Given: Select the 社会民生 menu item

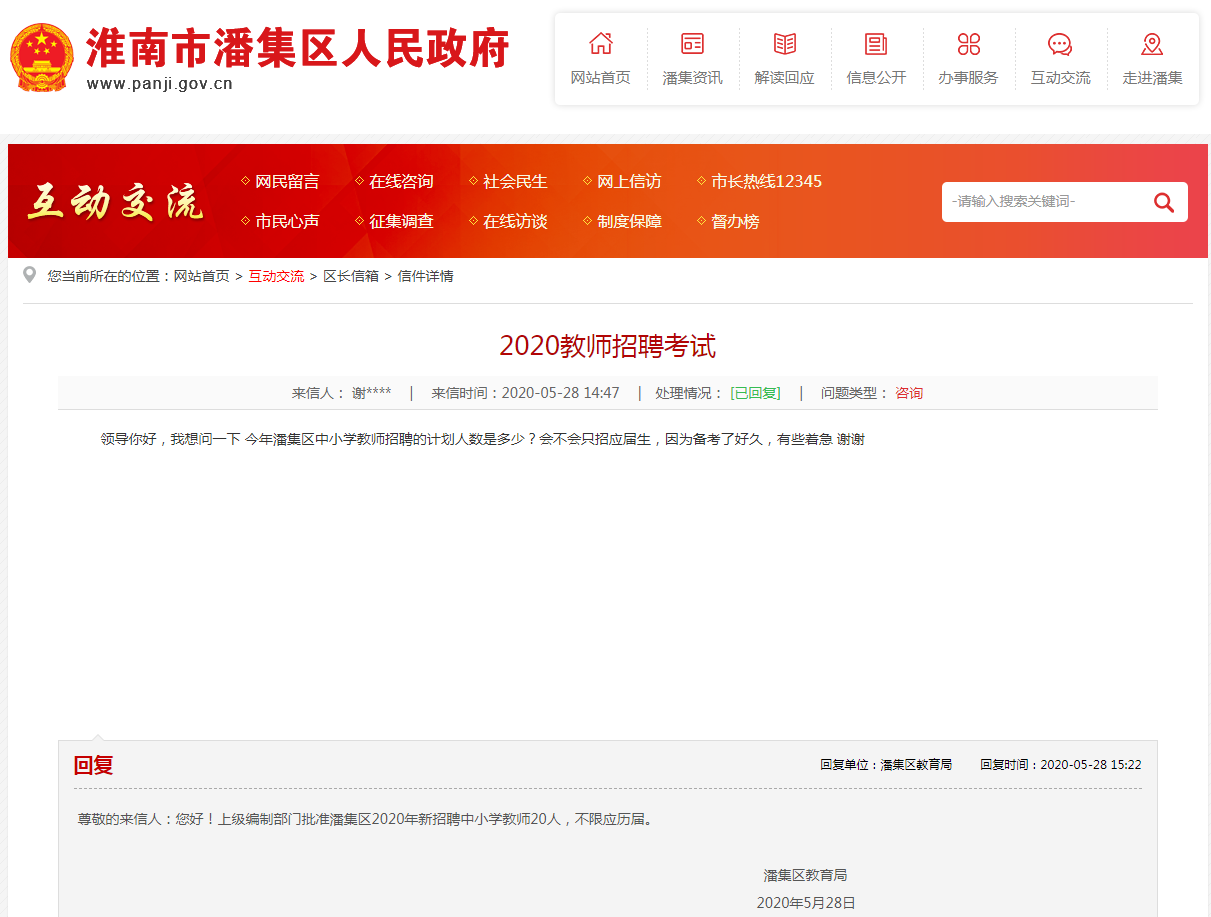Looking at the screenshot, I should 515,182.
